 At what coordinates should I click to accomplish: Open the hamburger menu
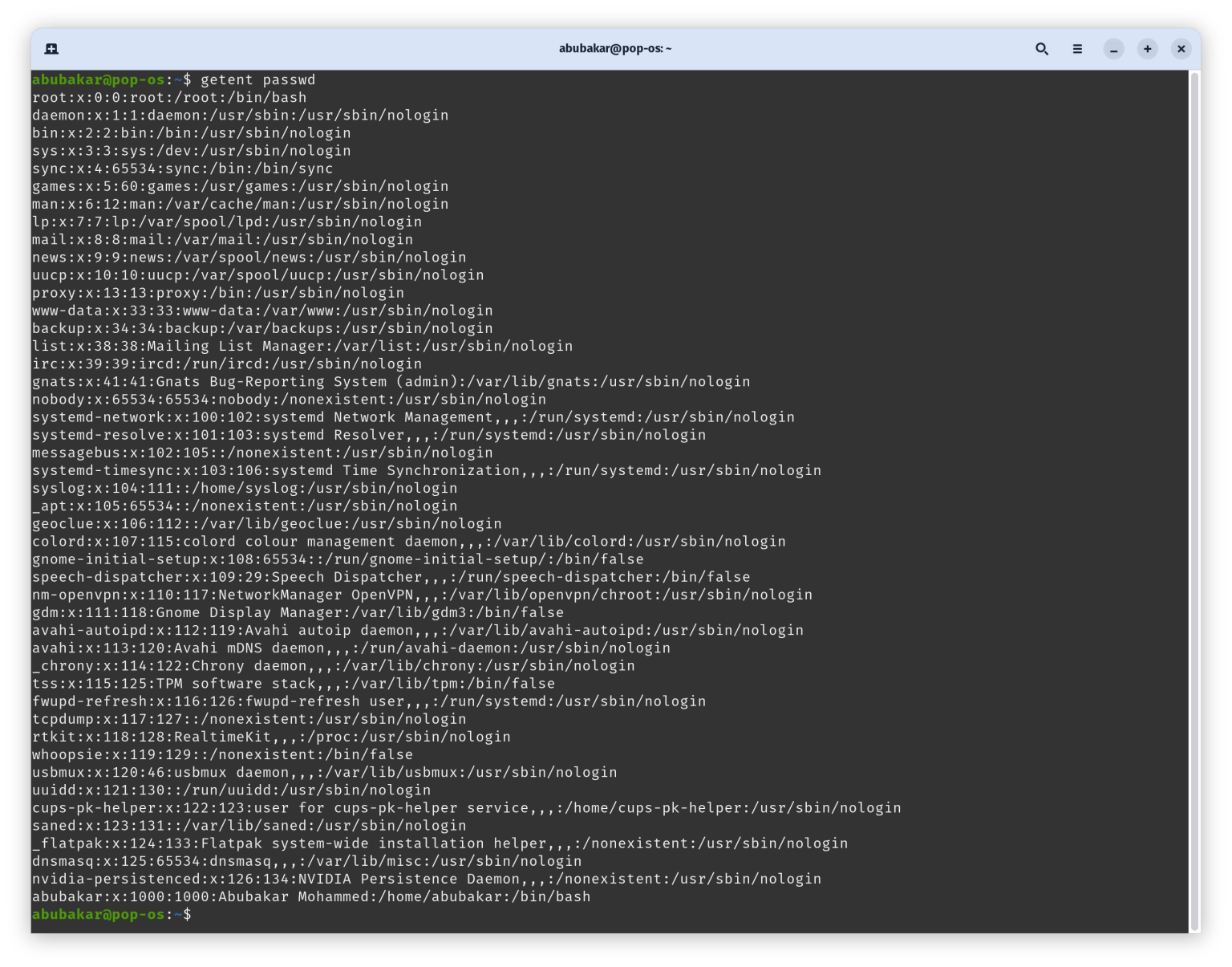pyautogui.click(x=1077, y=49)
